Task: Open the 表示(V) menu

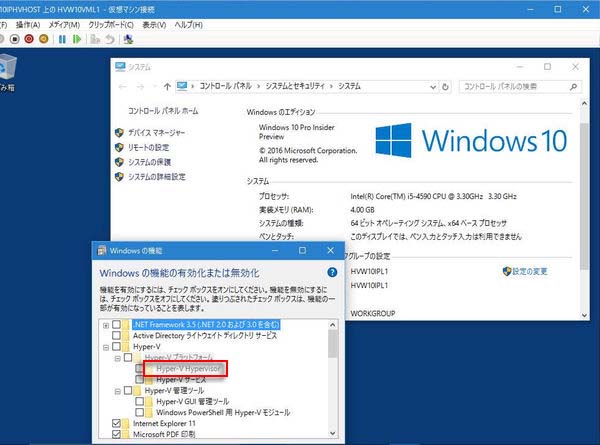Action: pyautogui.click(x=154, y=25)
